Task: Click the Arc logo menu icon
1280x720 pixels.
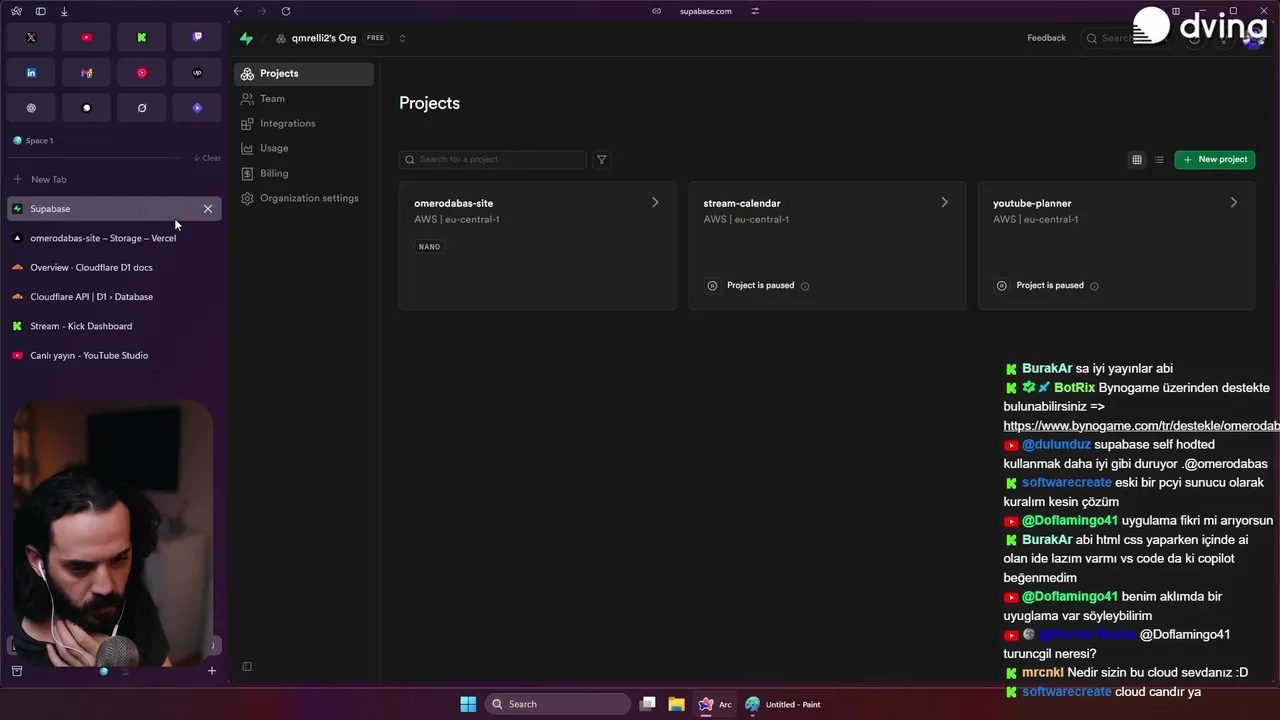Action: (16, 11)
